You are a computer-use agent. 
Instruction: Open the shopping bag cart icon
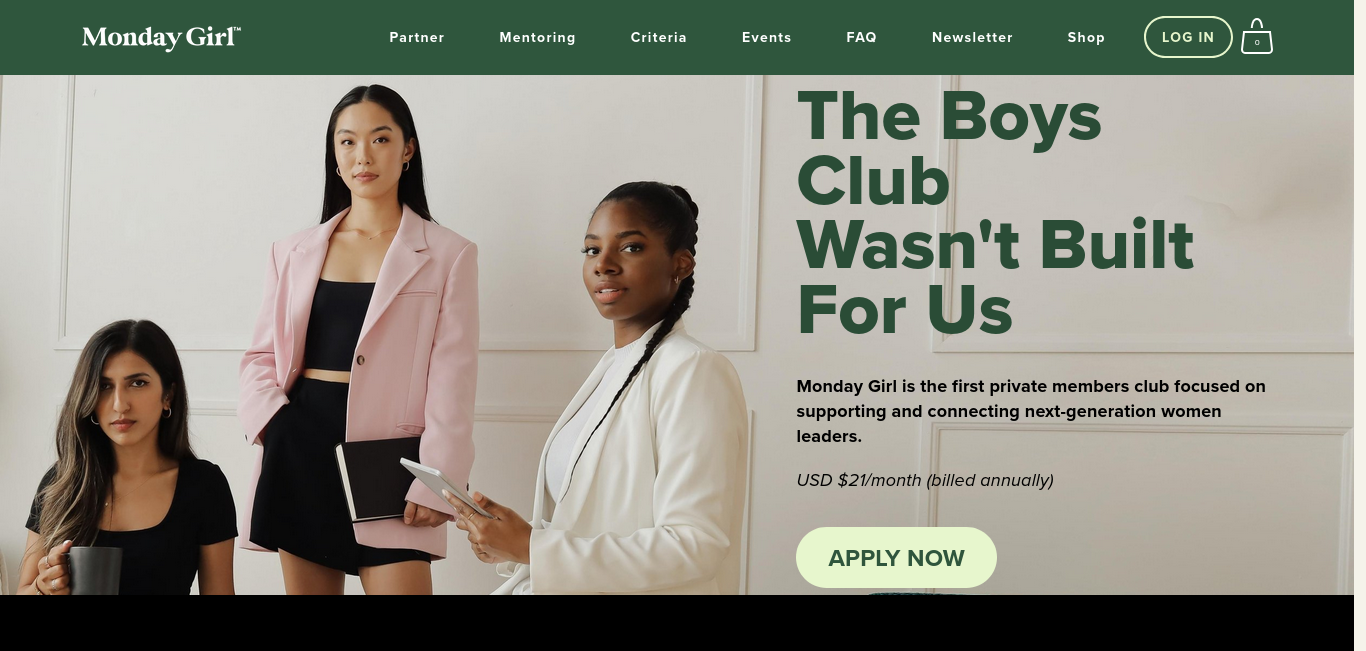coord(1257,37)
